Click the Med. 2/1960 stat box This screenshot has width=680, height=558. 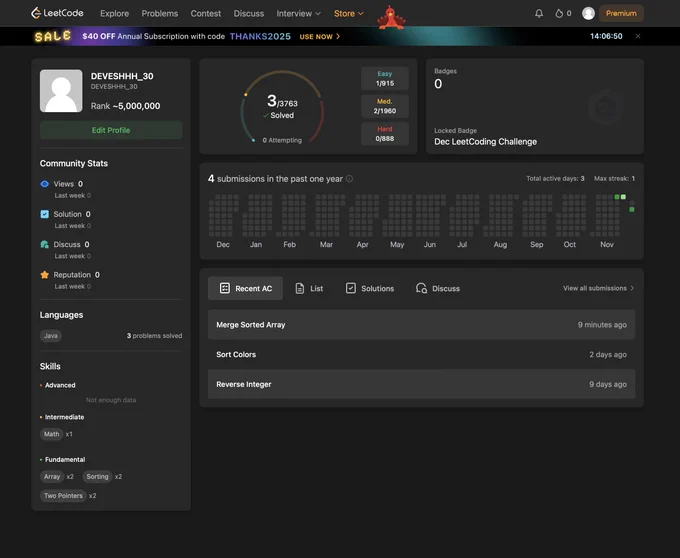385,106
